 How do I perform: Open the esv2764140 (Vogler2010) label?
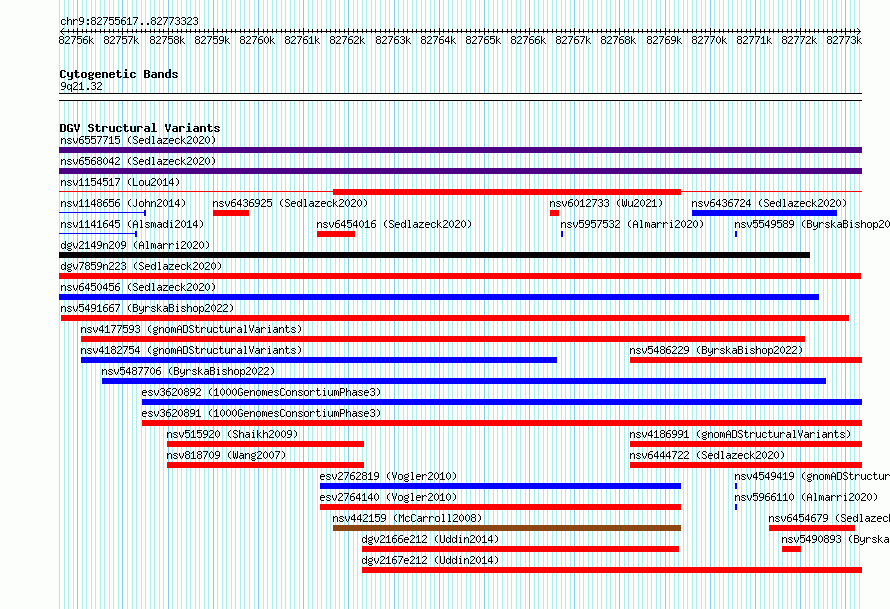[x=388, y=497]
